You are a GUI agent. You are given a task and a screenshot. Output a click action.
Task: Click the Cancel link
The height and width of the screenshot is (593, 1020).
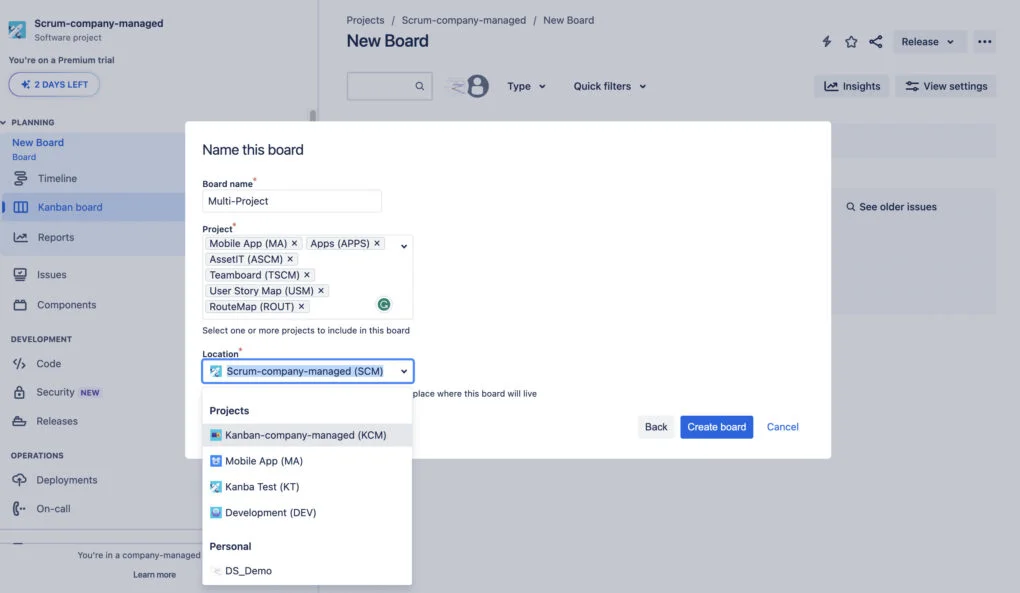point(782,427)
